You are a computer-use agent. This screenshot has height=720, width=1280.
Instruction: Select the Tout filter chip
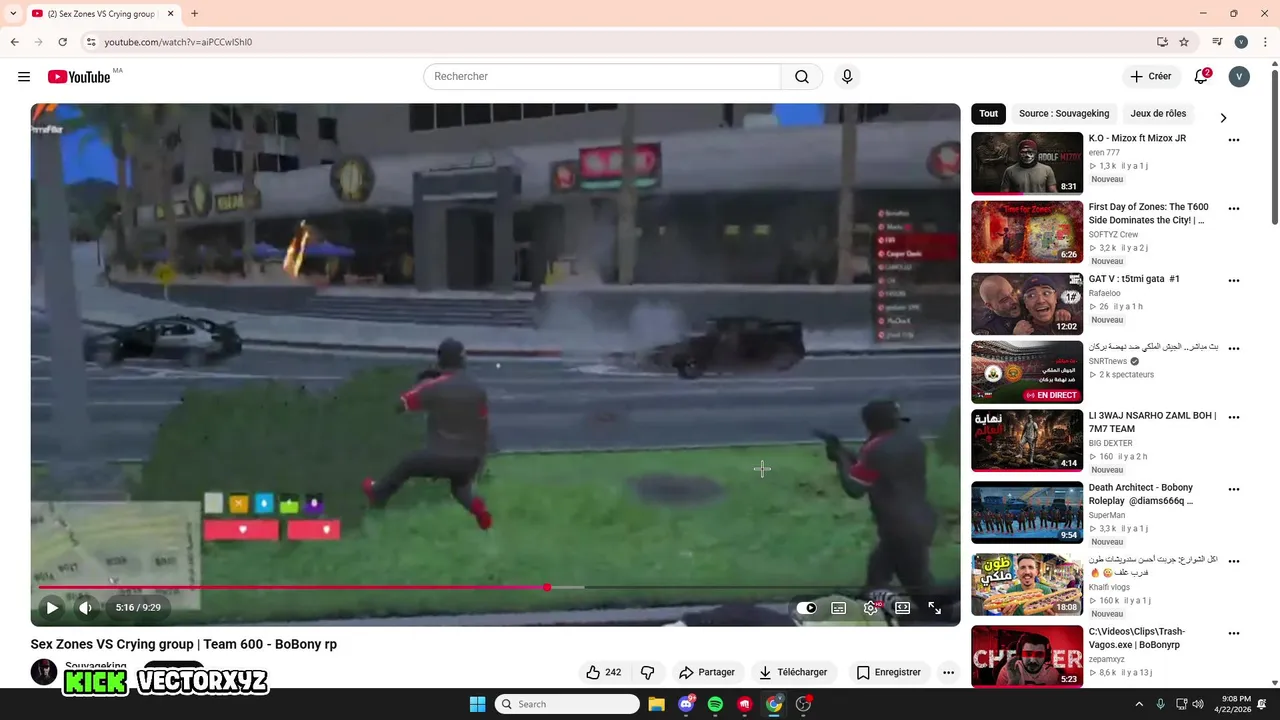pos(988,114)
